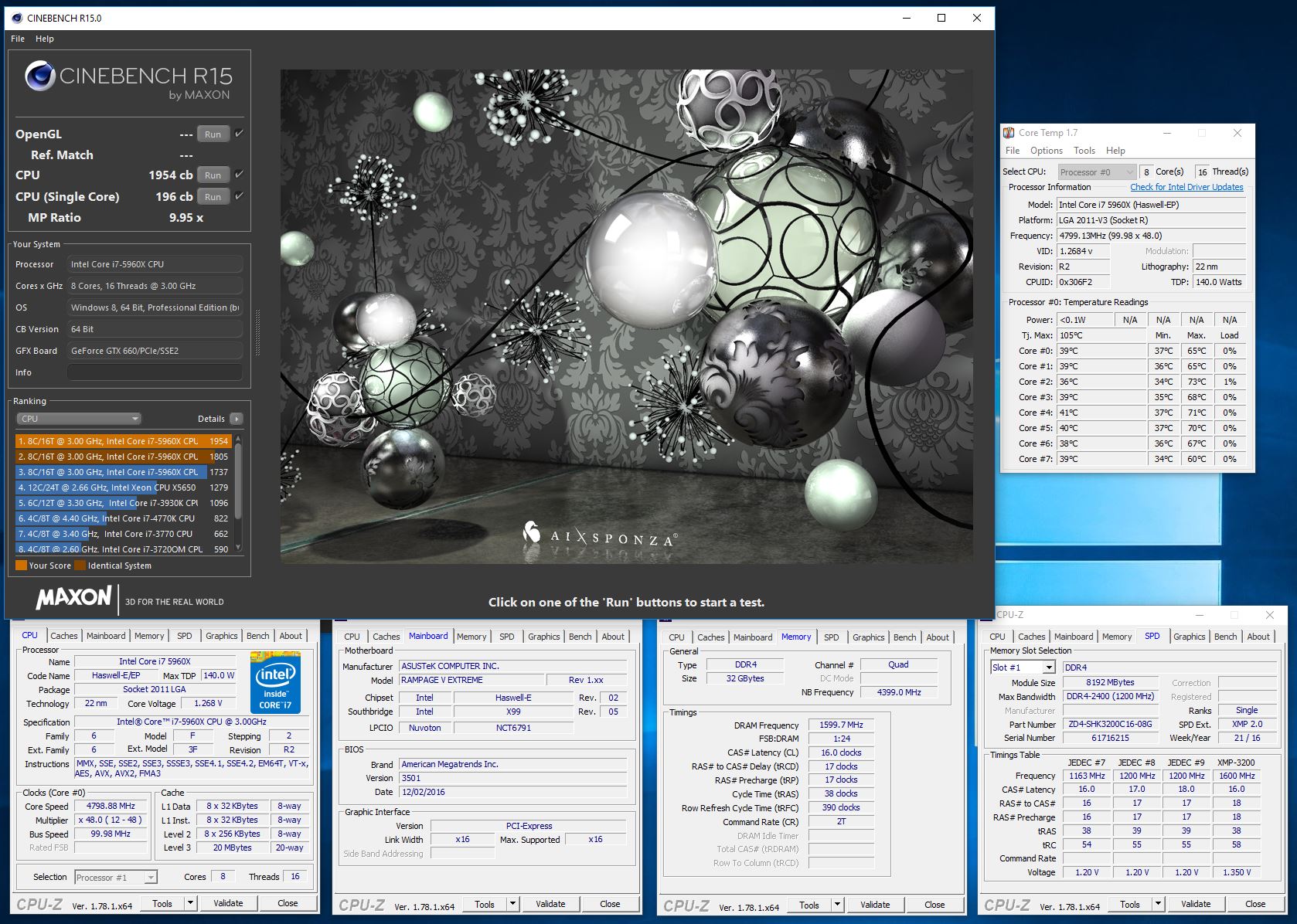Click the Core Temp Frequency 4799.13MHz value
Screen dimensions: 1297x924
click(x=1152, y=236)
